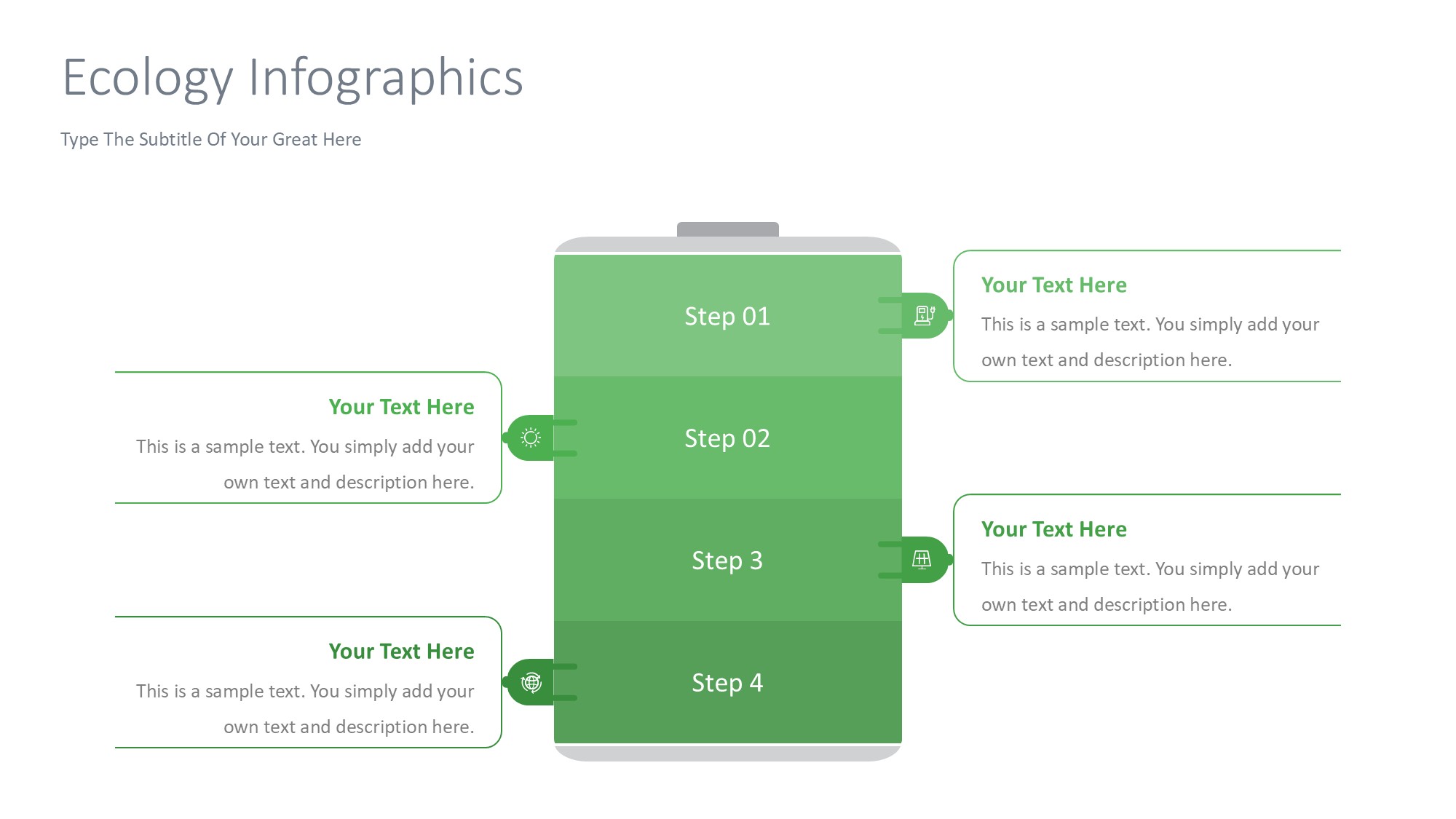Click the sun icon beside Step 02
The image size is (1456, 819).
(x=531, y=438)
